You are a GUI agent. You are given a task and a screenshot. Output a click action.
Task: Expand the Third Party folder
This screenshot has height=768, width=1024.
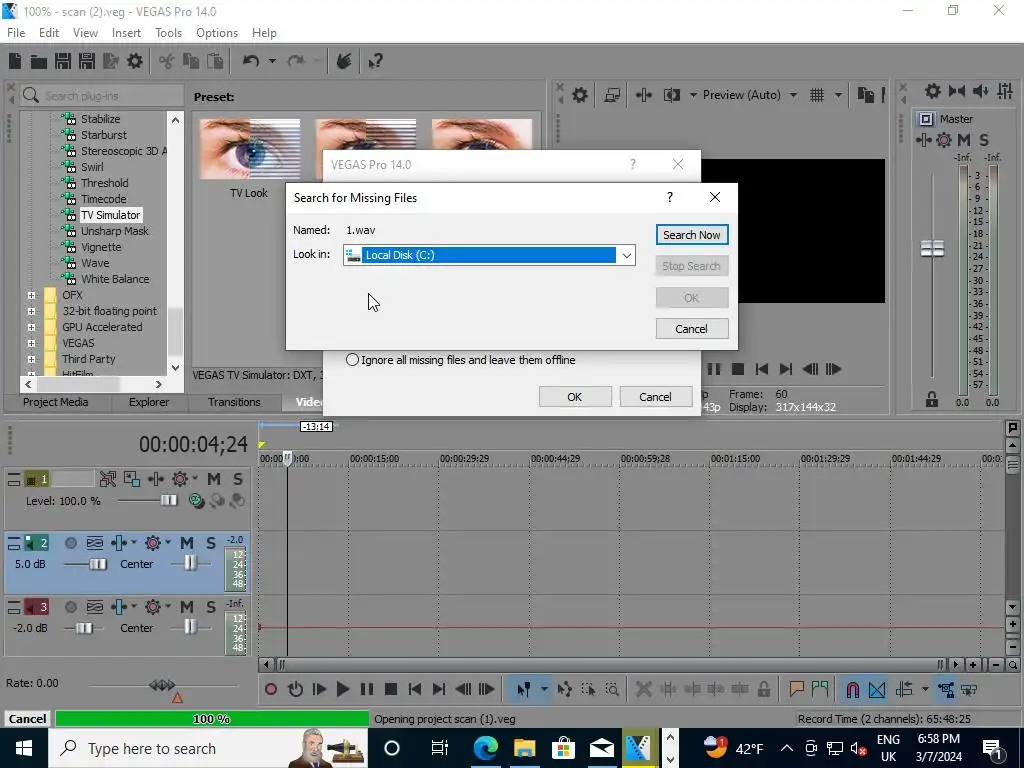click(x=31, y=359)
